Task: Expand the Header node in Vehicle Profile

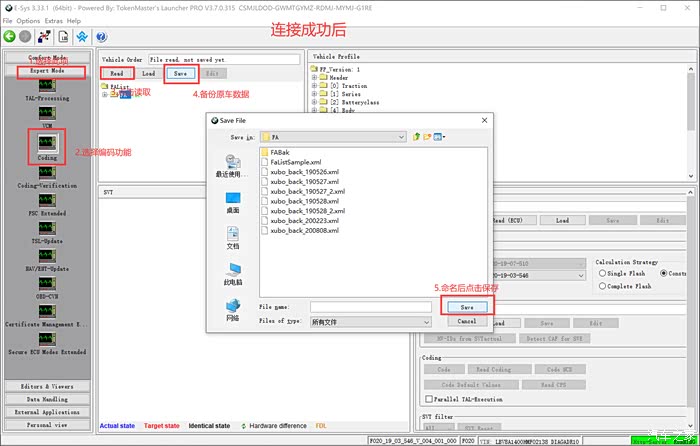Action: 315,77
